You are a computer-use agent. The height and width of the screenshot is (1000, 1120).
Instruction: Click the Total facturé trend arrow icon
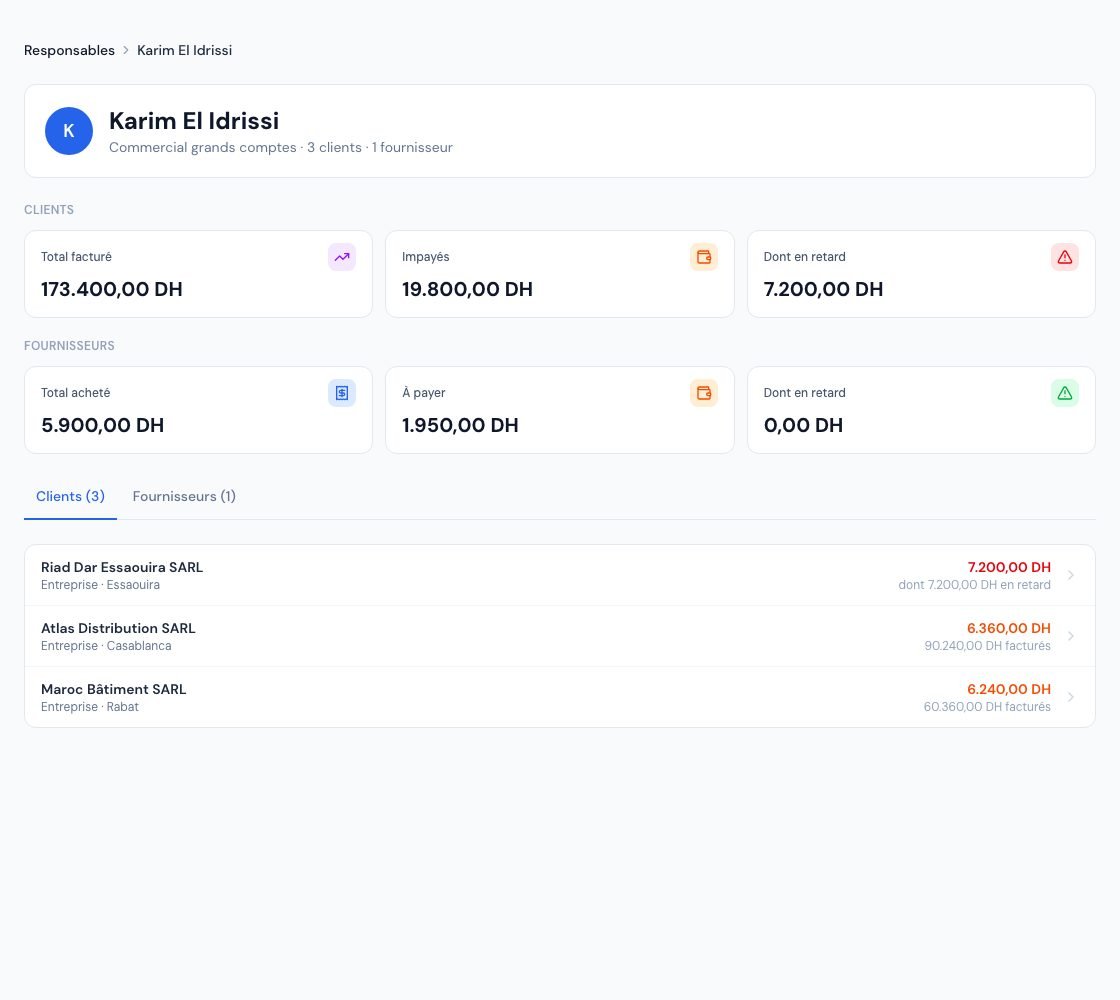[342, 257]
